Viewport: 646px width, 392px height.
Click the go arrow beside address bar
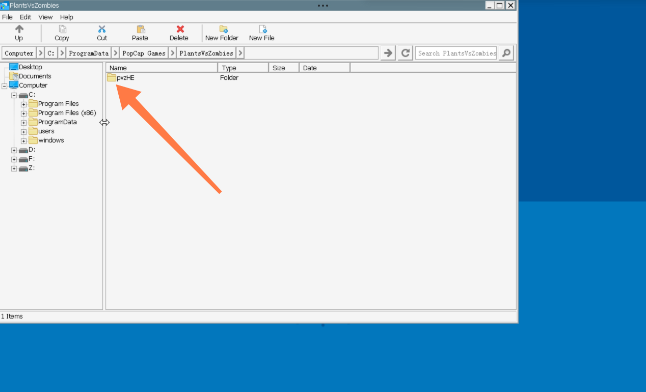click(x=388, y=53)
